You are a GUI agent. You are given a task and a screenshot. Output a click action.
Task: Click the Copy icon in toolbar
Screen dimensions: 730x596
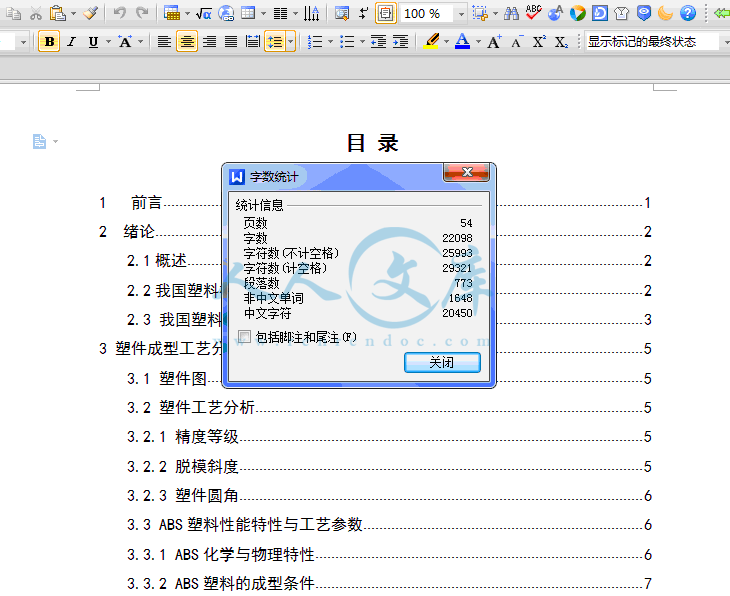[14, 14]
